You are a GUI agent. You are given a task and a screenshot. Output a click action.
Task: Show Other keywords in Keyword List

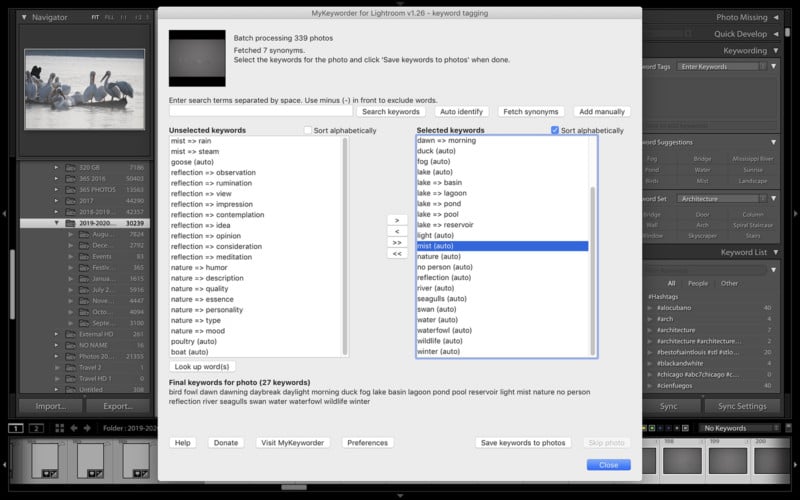(729, 284)
